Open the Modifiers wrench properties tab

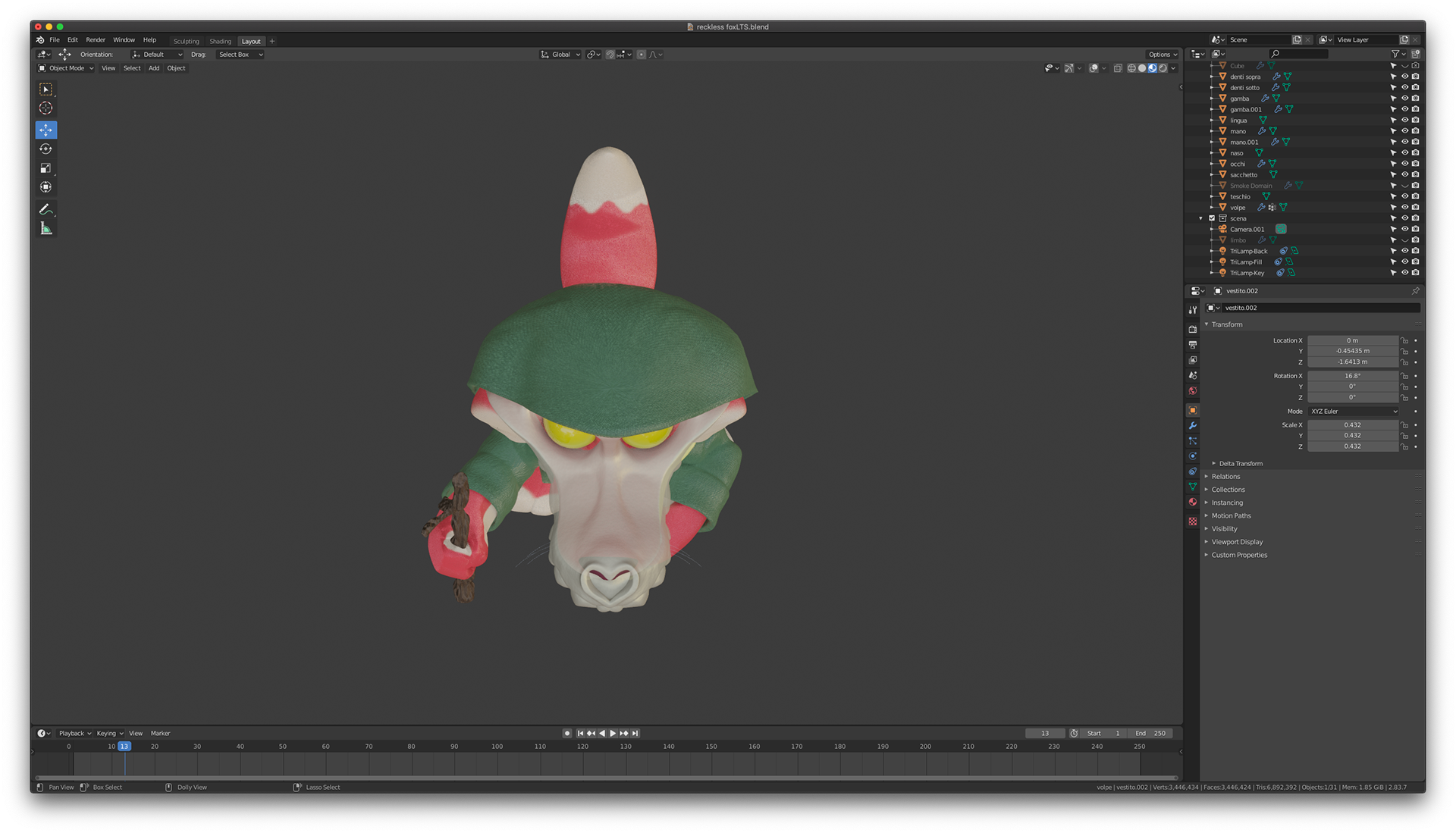pyautogui.click(x=1193, y=426)
